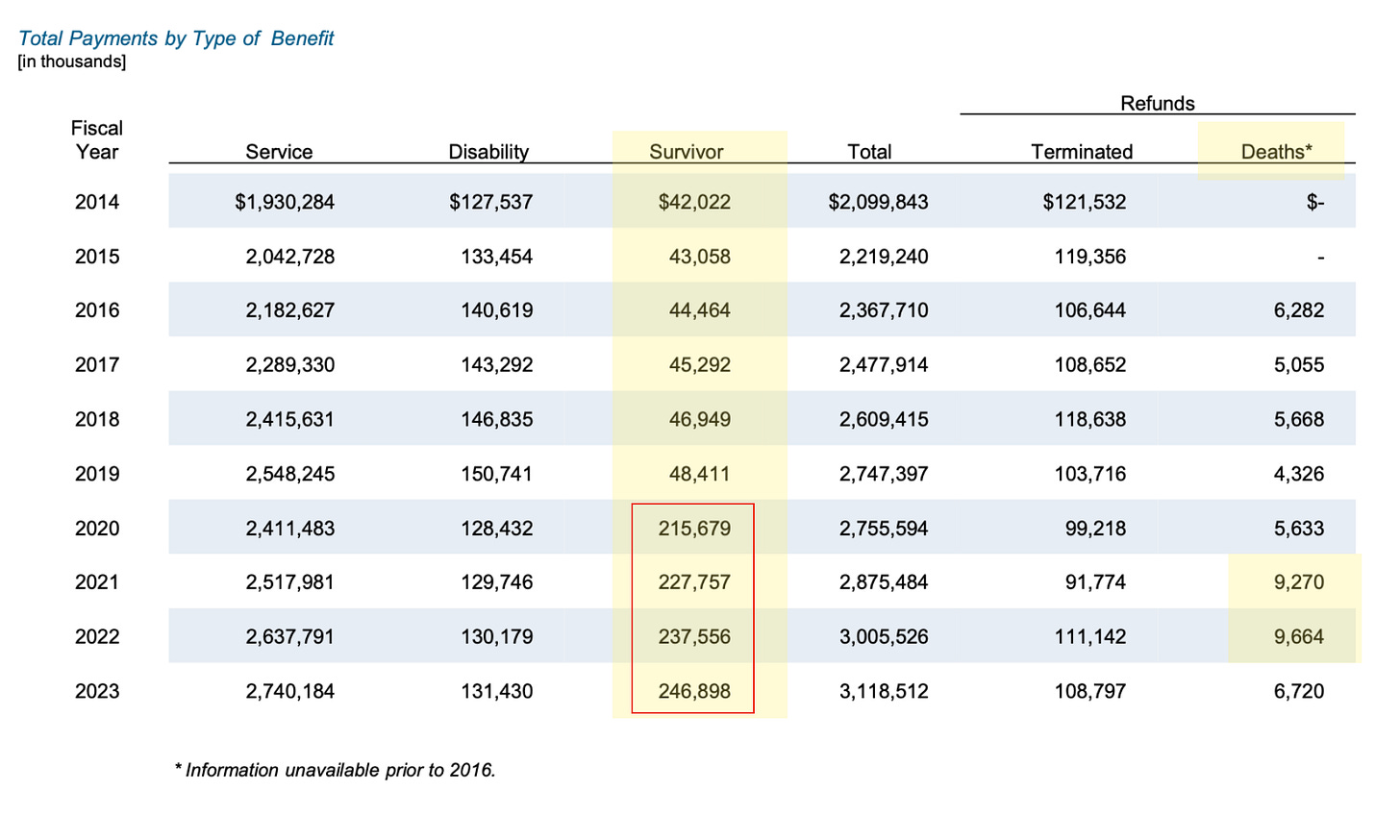Click the Terminated value 99,218
1400x840 pixels.
tap(1095, 529)
